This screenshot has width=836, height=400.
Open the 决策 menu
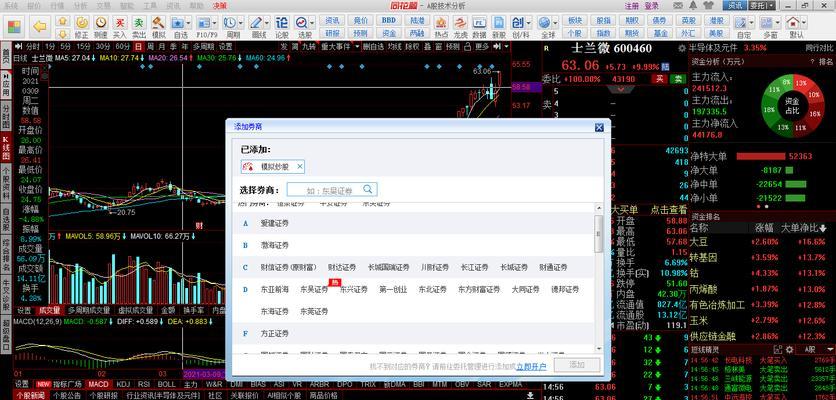[219, 5]
